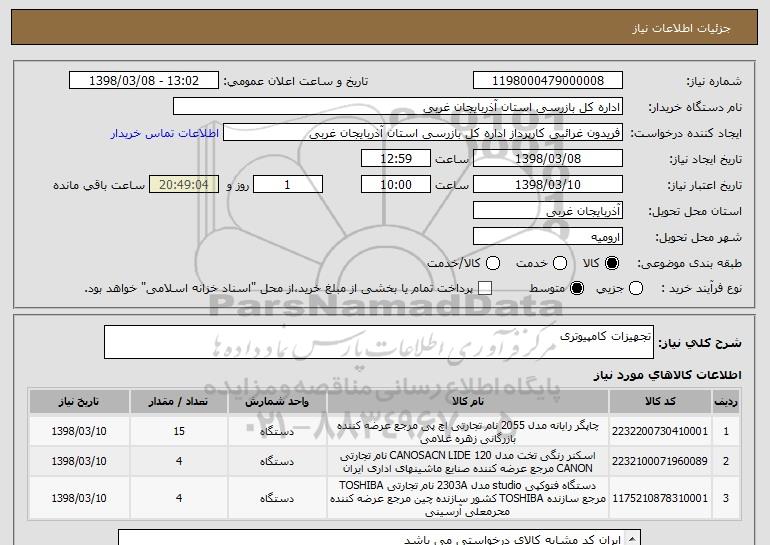Click product code 1175210878310001
The width and height of the screenshot is (770, 545).
[x=660, y=498]
